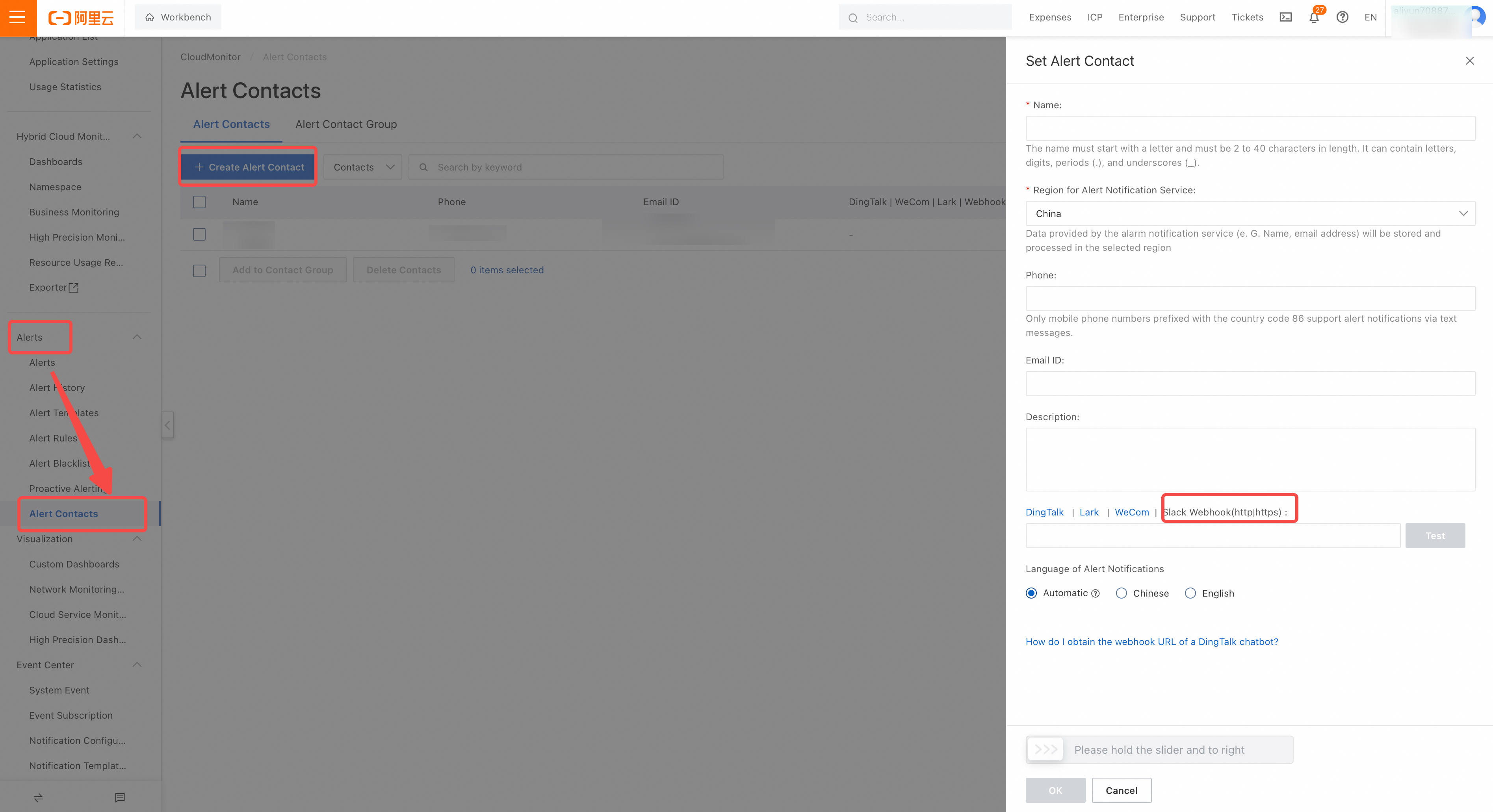Click the help question mark icon
The height and width of the screenshot is (812, 1493).
click(x=1342, y=17)
